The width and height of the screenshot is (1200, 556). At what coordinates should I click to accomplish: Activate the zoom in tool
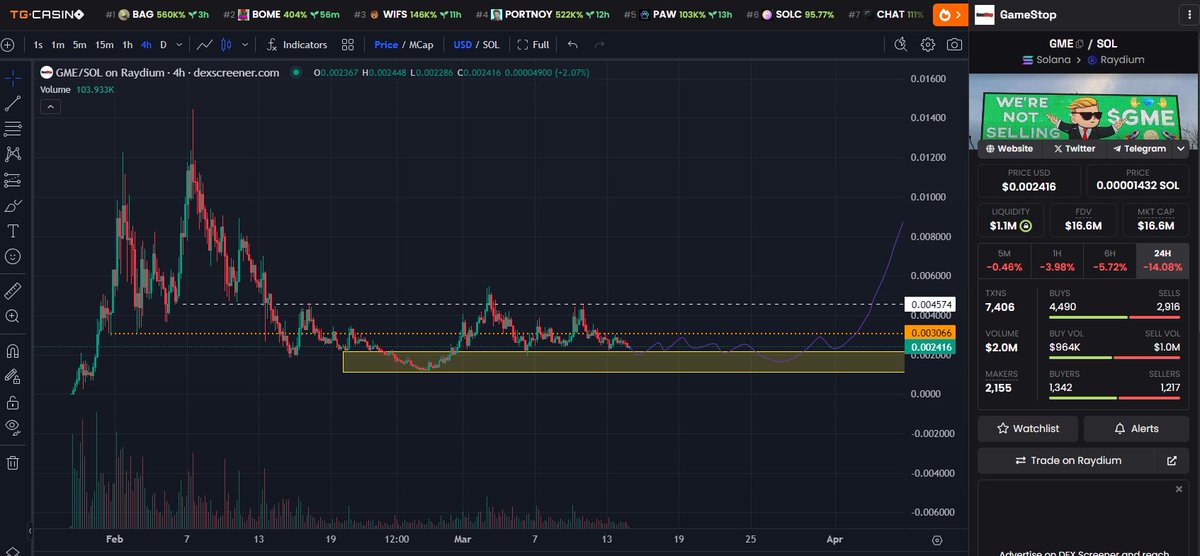[13, 316]
